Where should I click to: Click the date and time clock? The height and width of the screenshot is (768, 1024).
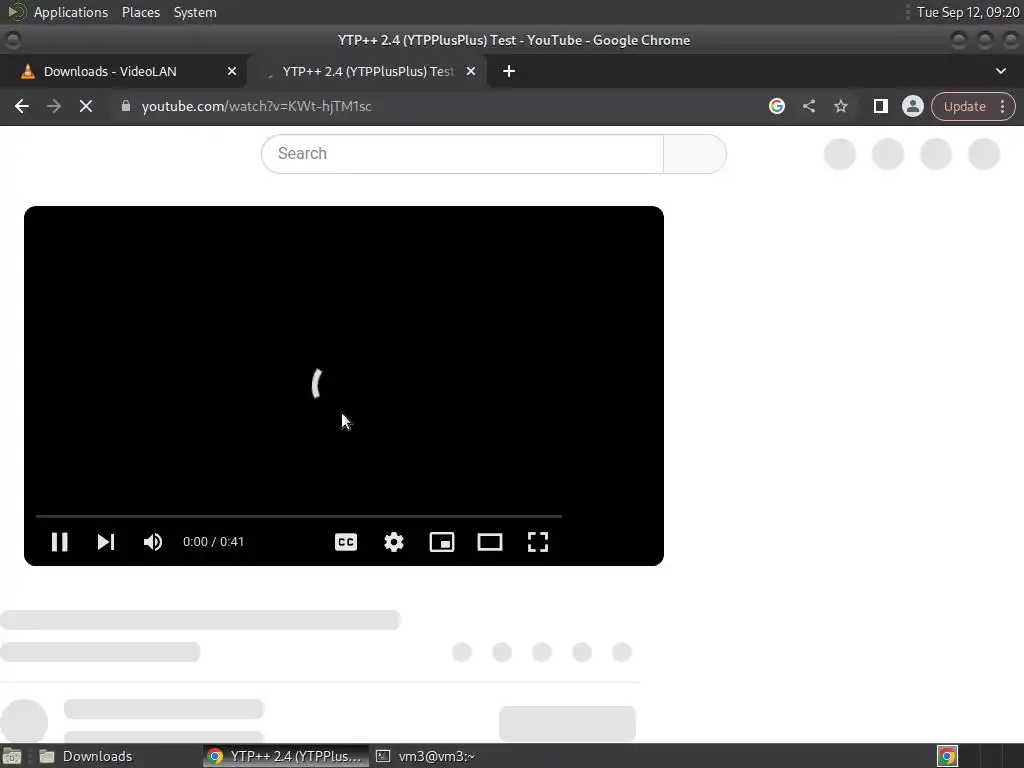click(x=968, y=12)
